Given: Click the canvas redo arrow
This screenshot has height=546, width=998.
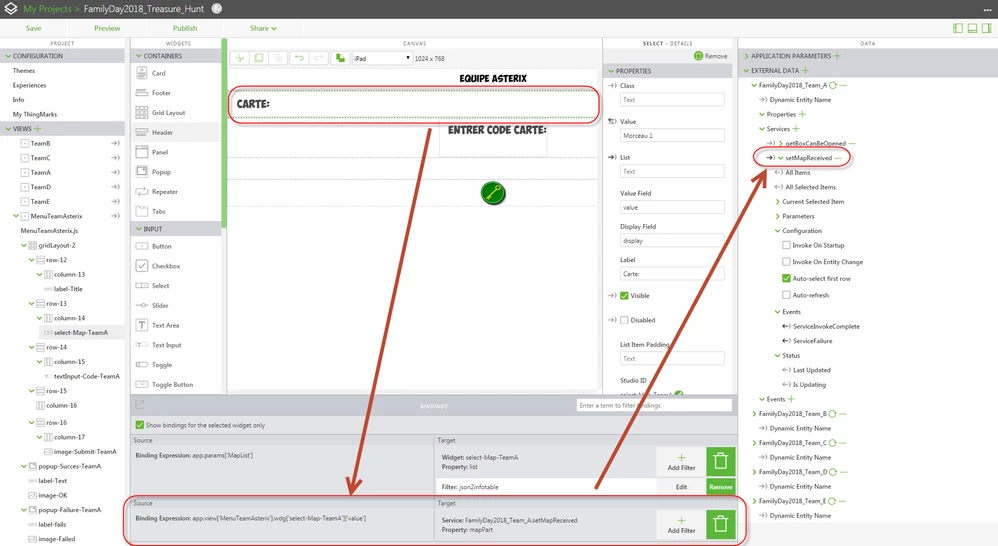Looking at the screenshot, I should 318,58.
